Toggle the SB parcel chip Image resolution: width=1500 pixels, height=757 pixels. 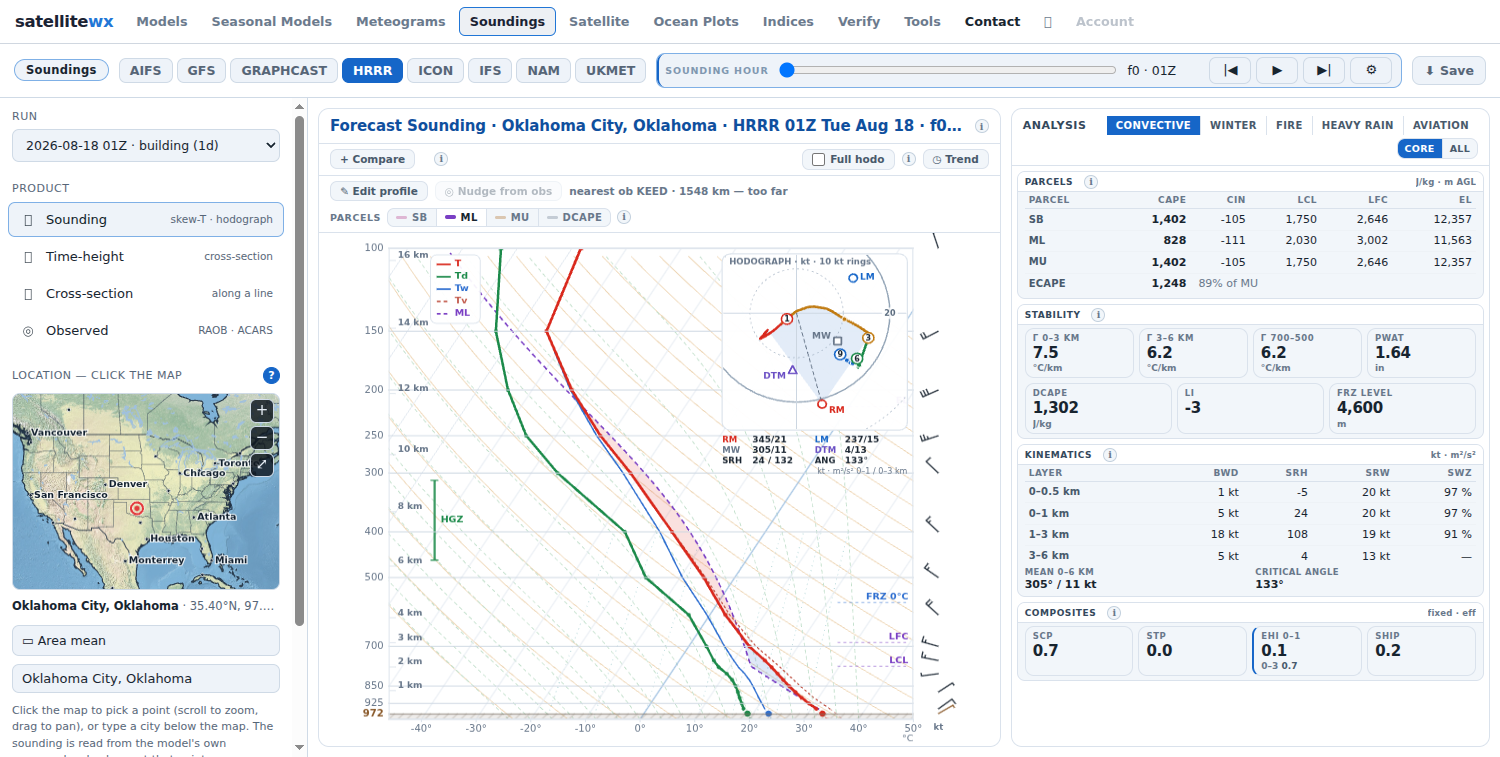coord(411,217)
